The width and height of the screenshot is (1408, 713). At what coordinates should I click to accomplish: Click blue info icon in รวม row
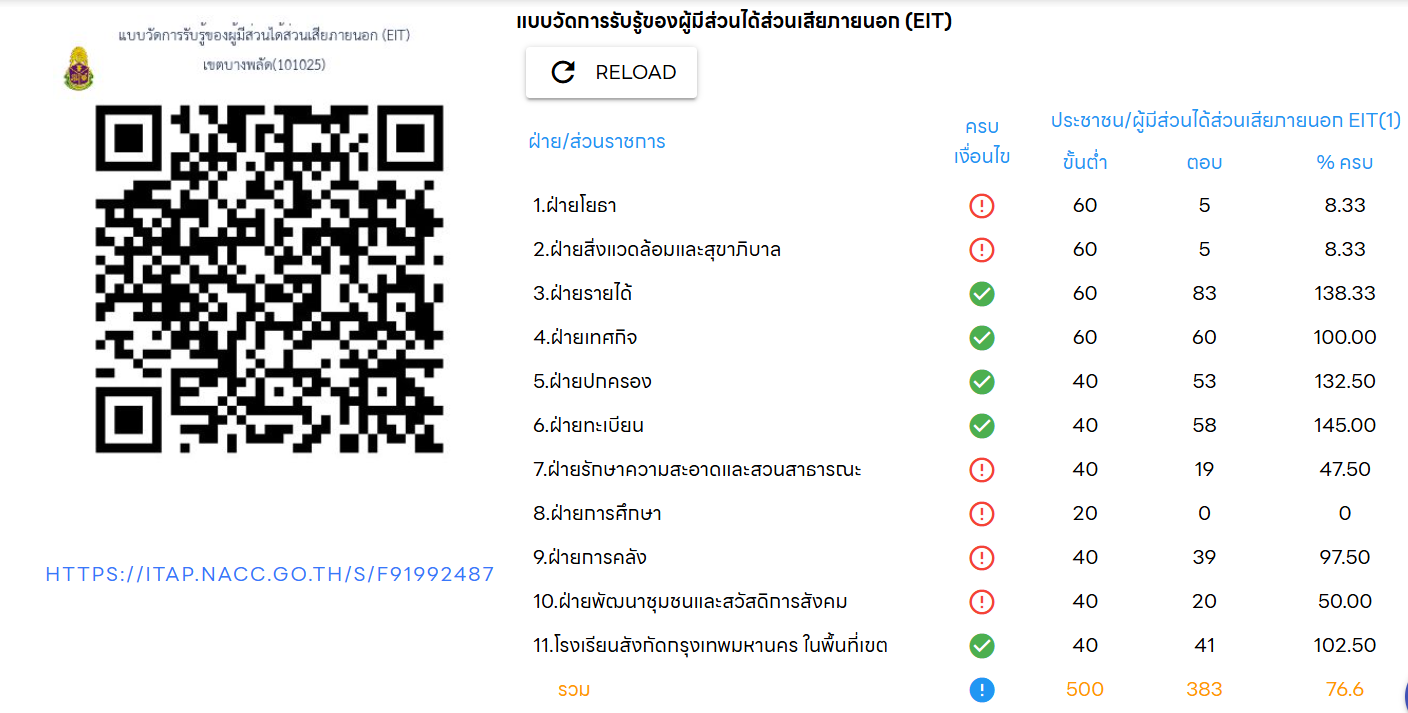[x=982, y=690]
